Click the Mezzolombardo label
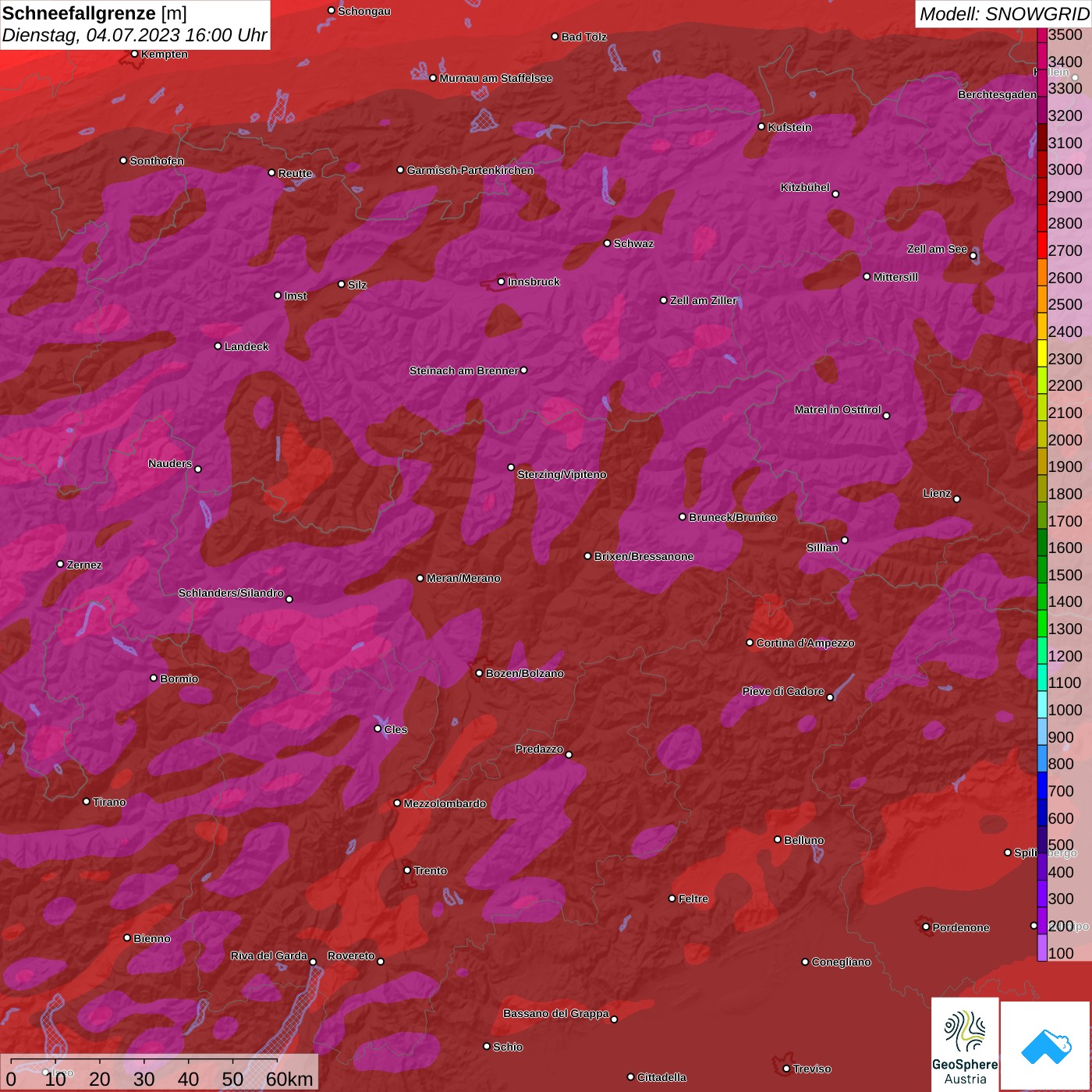Screen dimensions: 1092x1092 pos(445,803)
